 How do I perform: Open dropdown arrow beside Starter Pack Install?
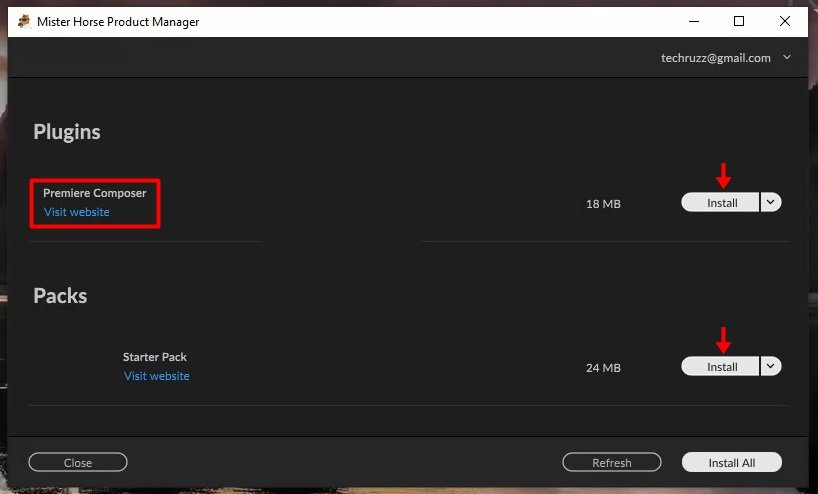771,367
